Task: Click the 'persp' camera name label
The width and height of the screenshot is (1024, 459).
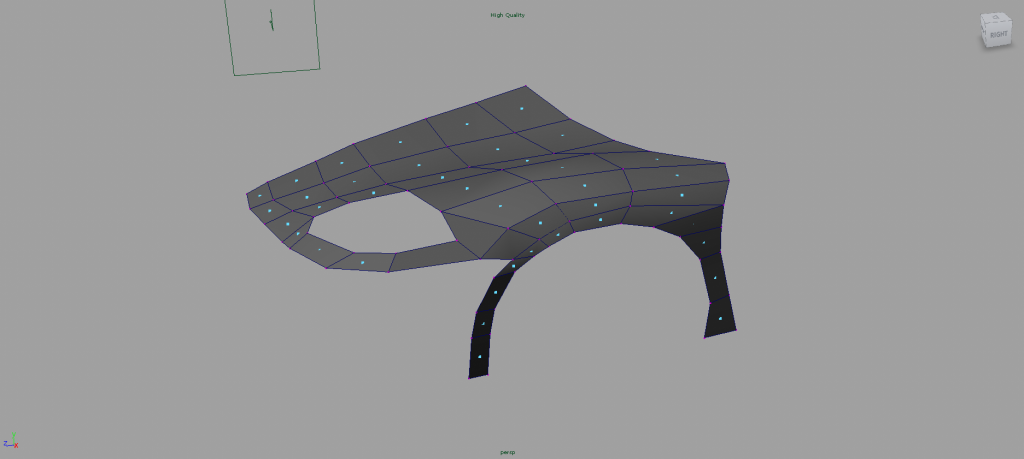Action: tap(507, 452)
